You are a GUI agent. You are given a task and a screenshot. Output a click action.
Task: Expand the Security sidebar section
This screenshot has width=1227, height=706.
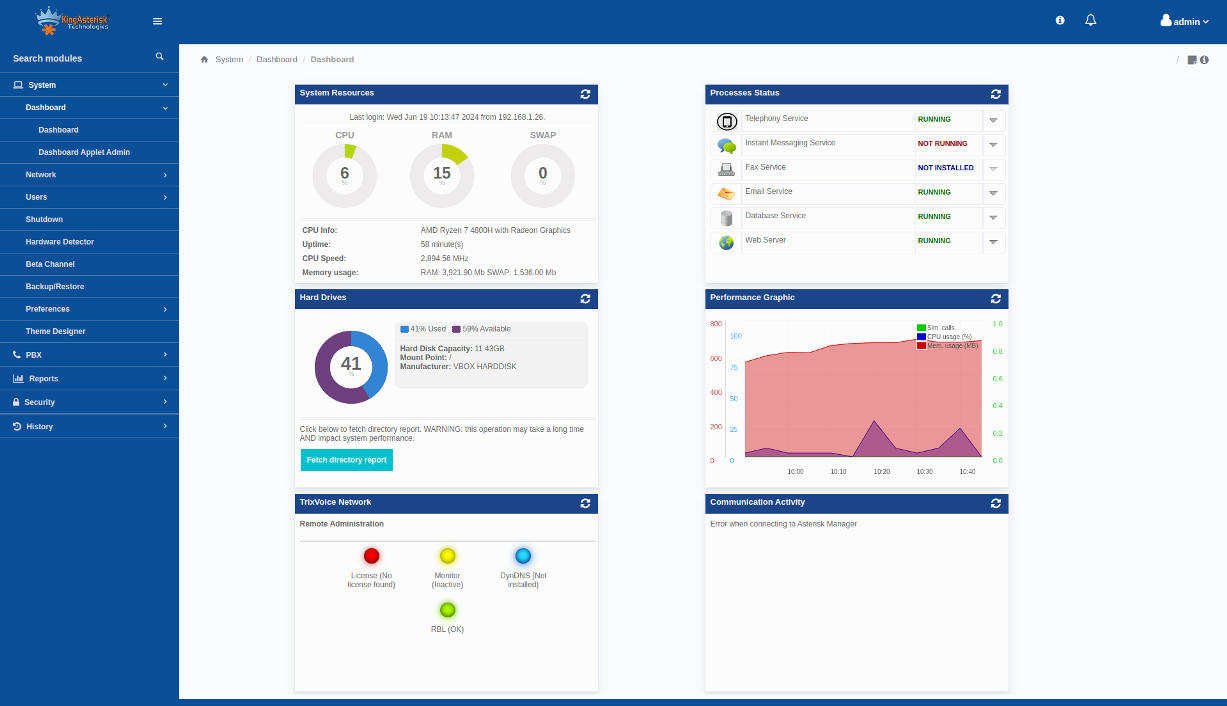pos(89,402)
